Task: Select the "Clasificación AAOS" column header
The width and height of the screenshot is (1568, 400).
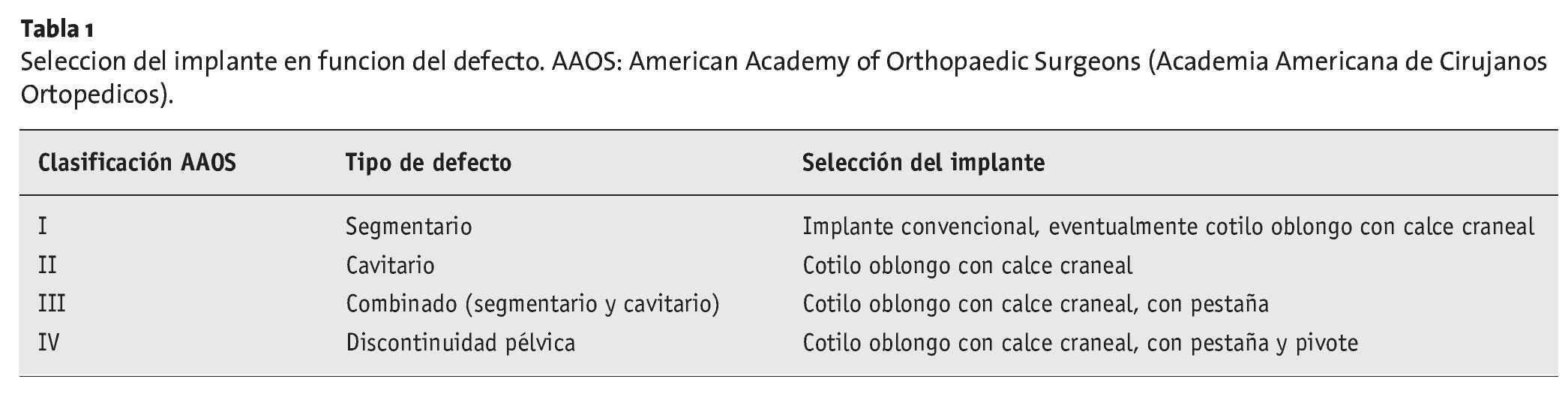Action: pos(137,162)
